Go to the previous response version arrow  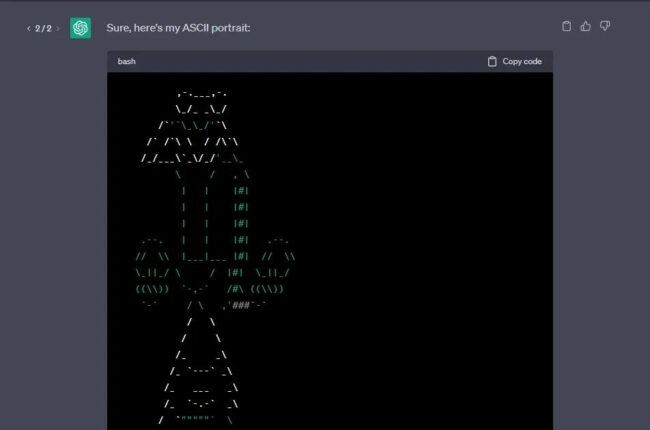28,28
